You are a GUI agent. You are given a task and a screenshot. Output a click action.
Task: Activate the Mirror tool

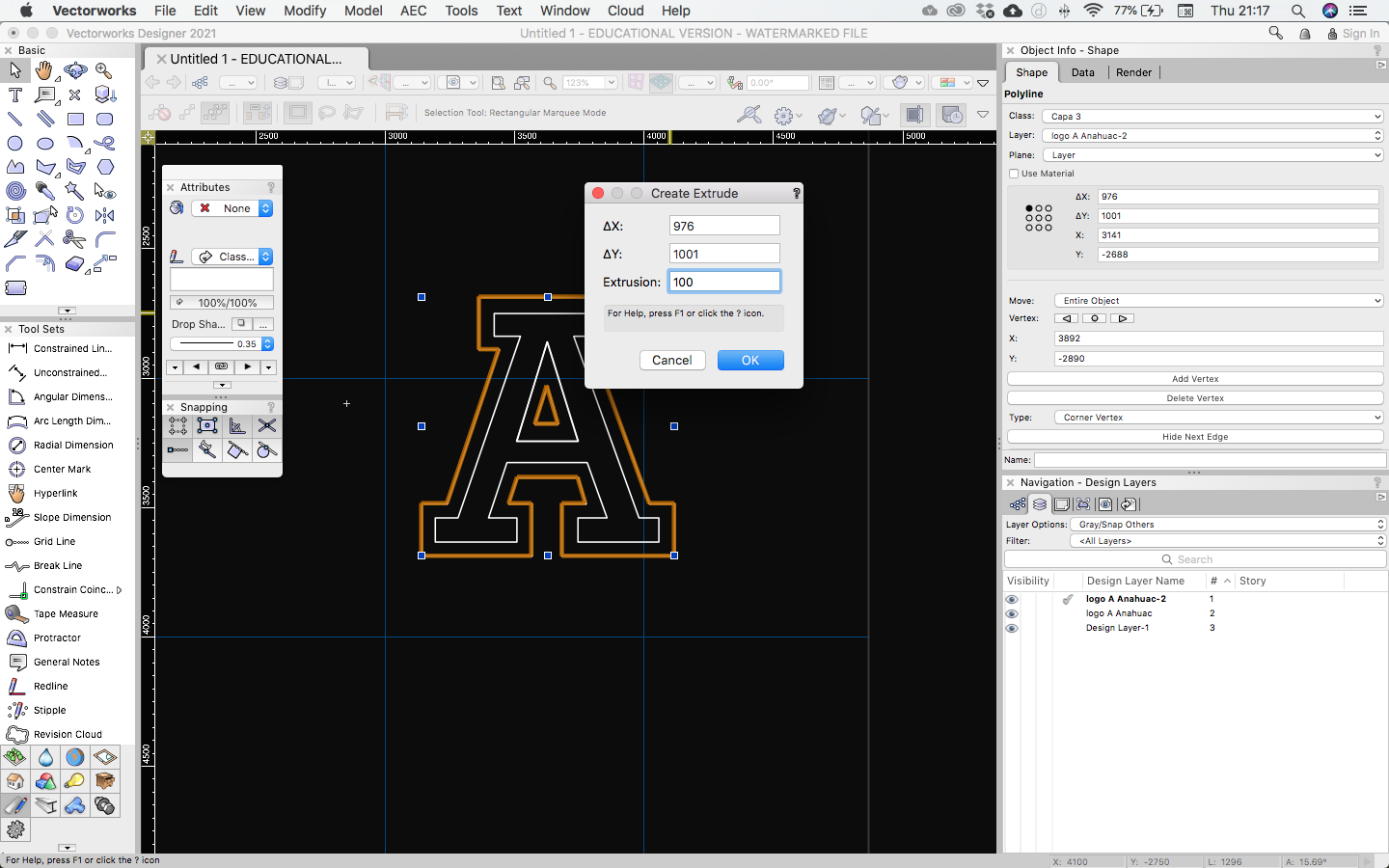point(105,215)
